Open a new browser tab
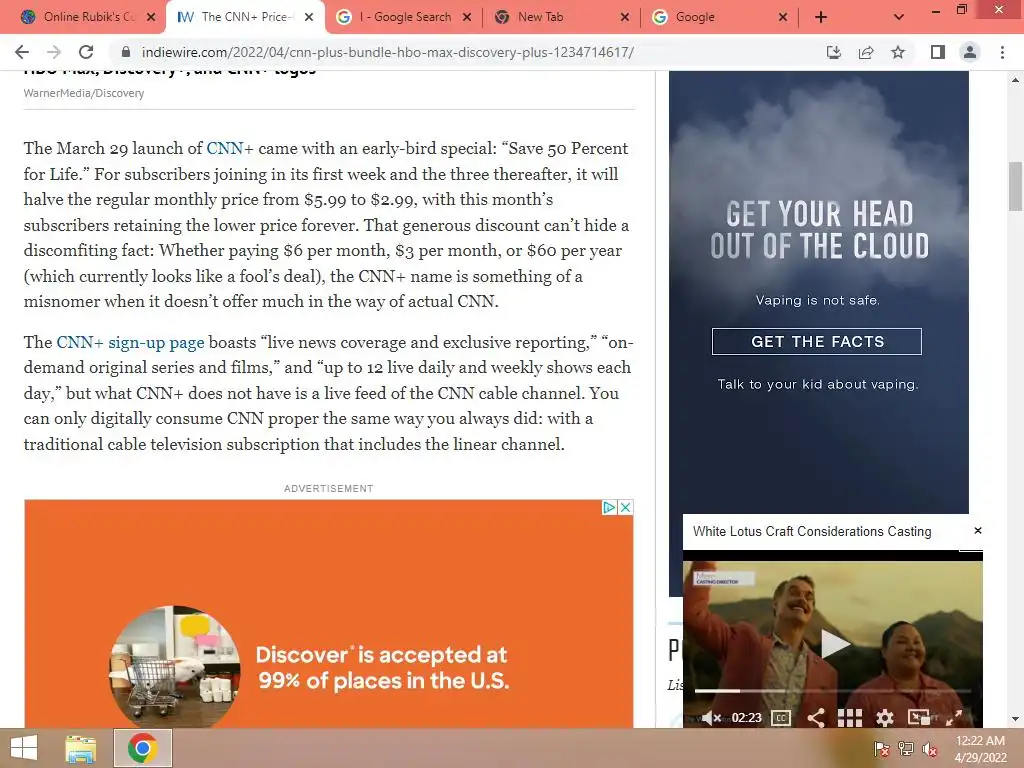 pyautogui.click(x=821, y=17)
